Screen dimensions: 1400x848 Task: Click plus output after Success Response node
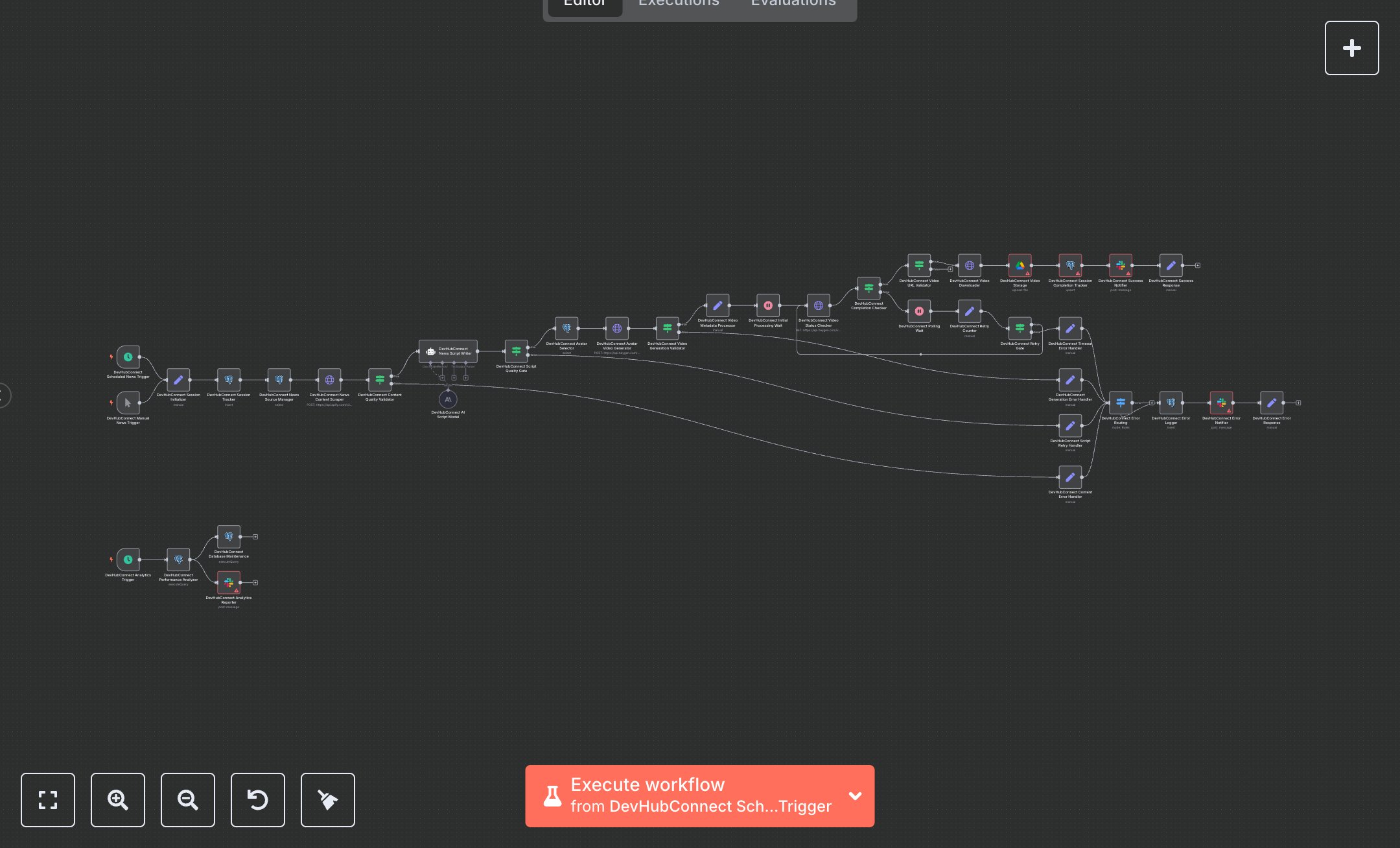pyautogui.click(x=1198, y=265)
